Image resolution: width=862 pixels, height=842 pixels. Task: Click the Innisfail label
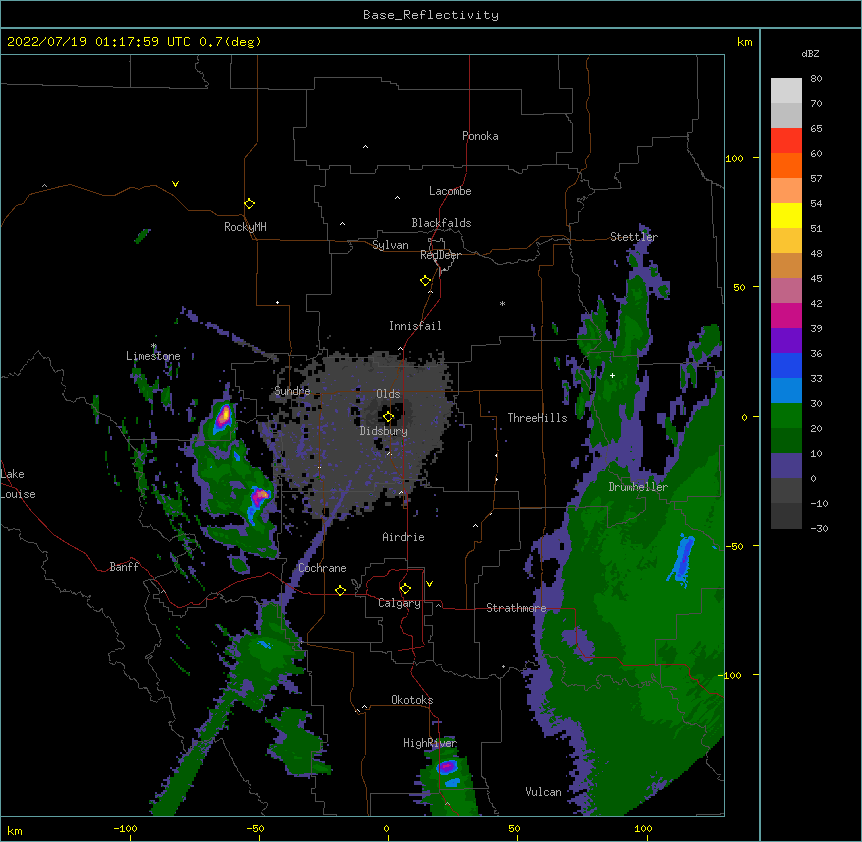(x=415, y=326)
